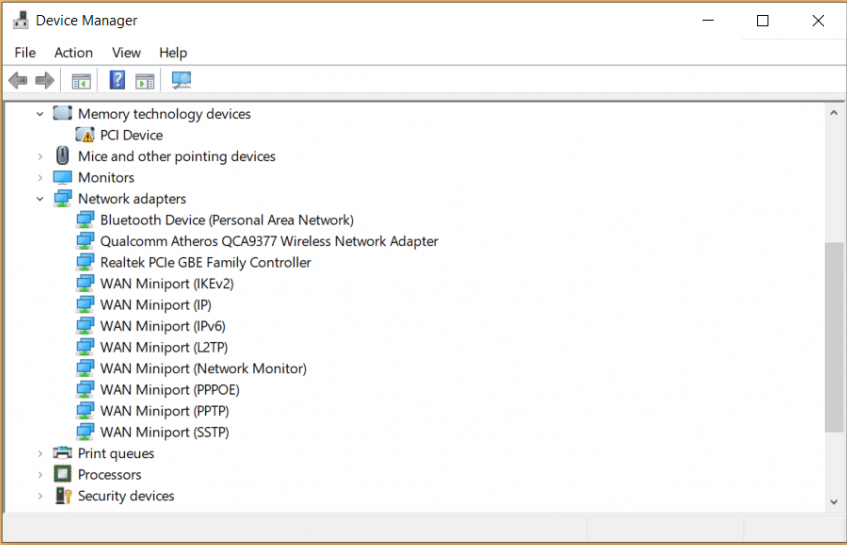Click the Security devices key icon

pos(63,495)
